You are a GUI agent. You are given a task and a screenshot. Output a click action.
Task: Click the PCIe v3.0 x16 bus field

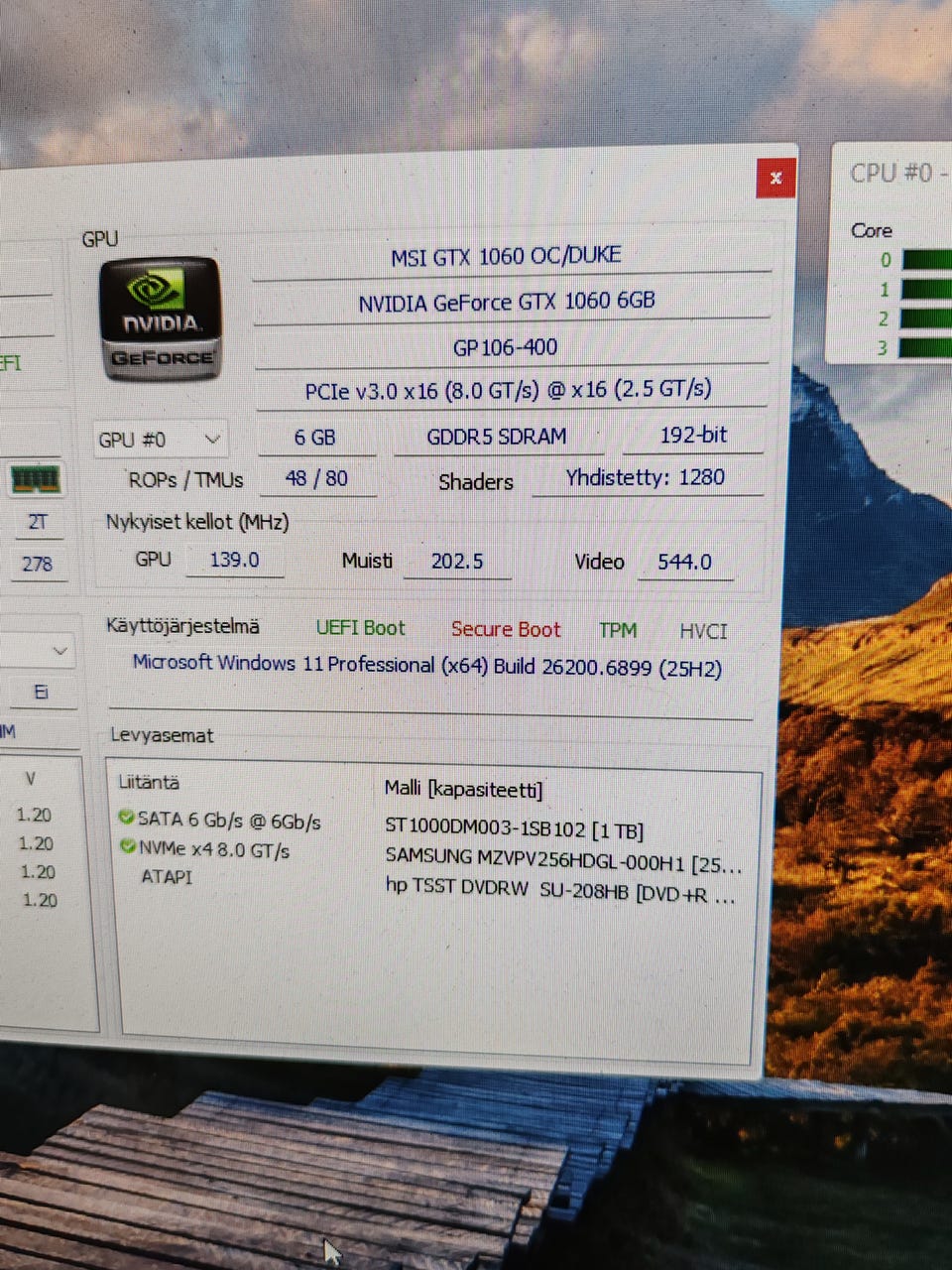(512, 390)
